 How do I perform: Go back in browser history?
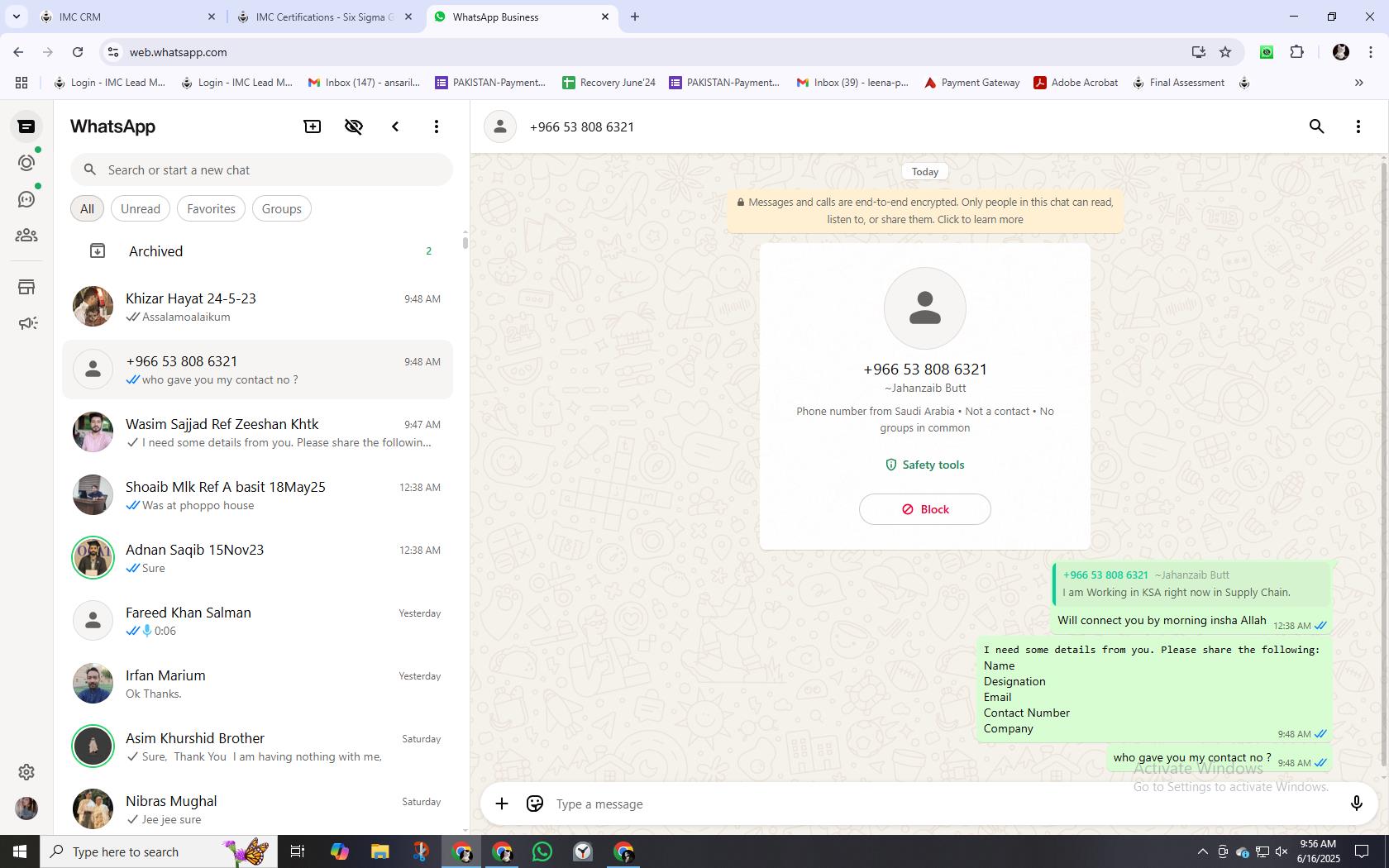point(18,52)
